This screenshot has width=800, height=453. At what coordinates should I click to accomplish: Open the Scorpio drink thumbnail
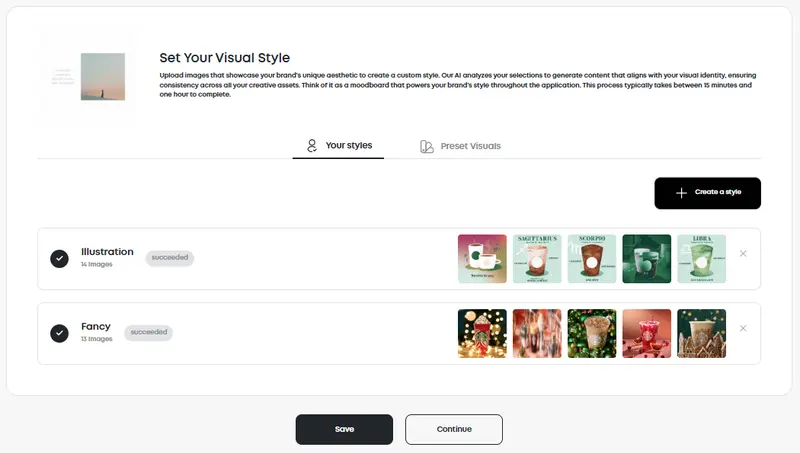click(x=592, y=259)
